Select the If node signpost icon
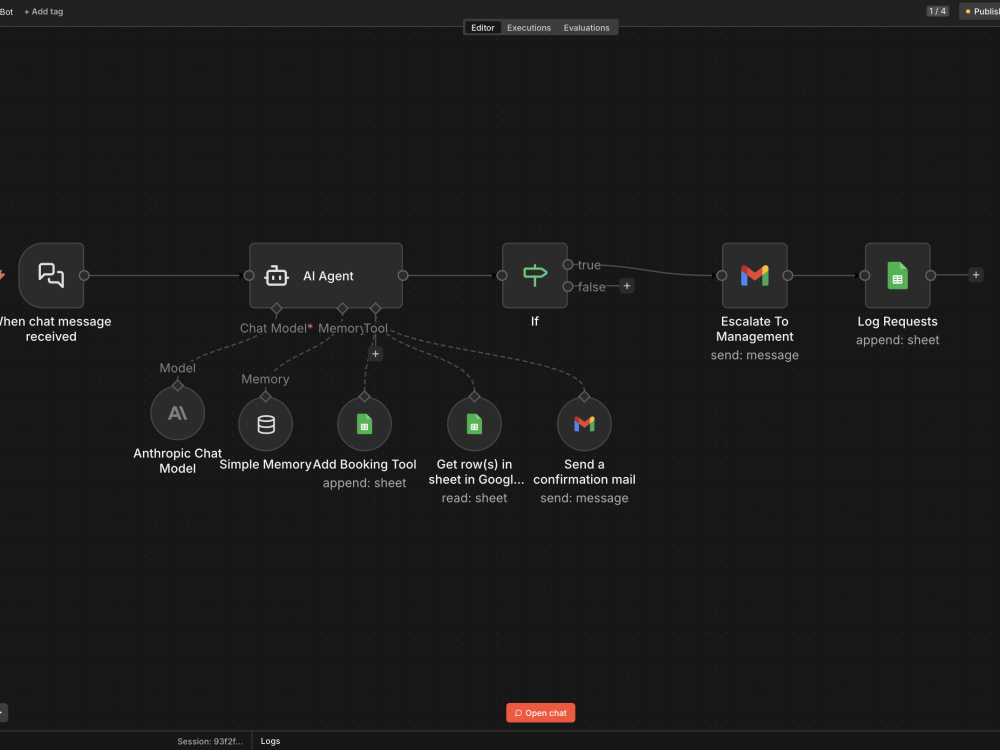The image size is (1000, 750). 534,275
